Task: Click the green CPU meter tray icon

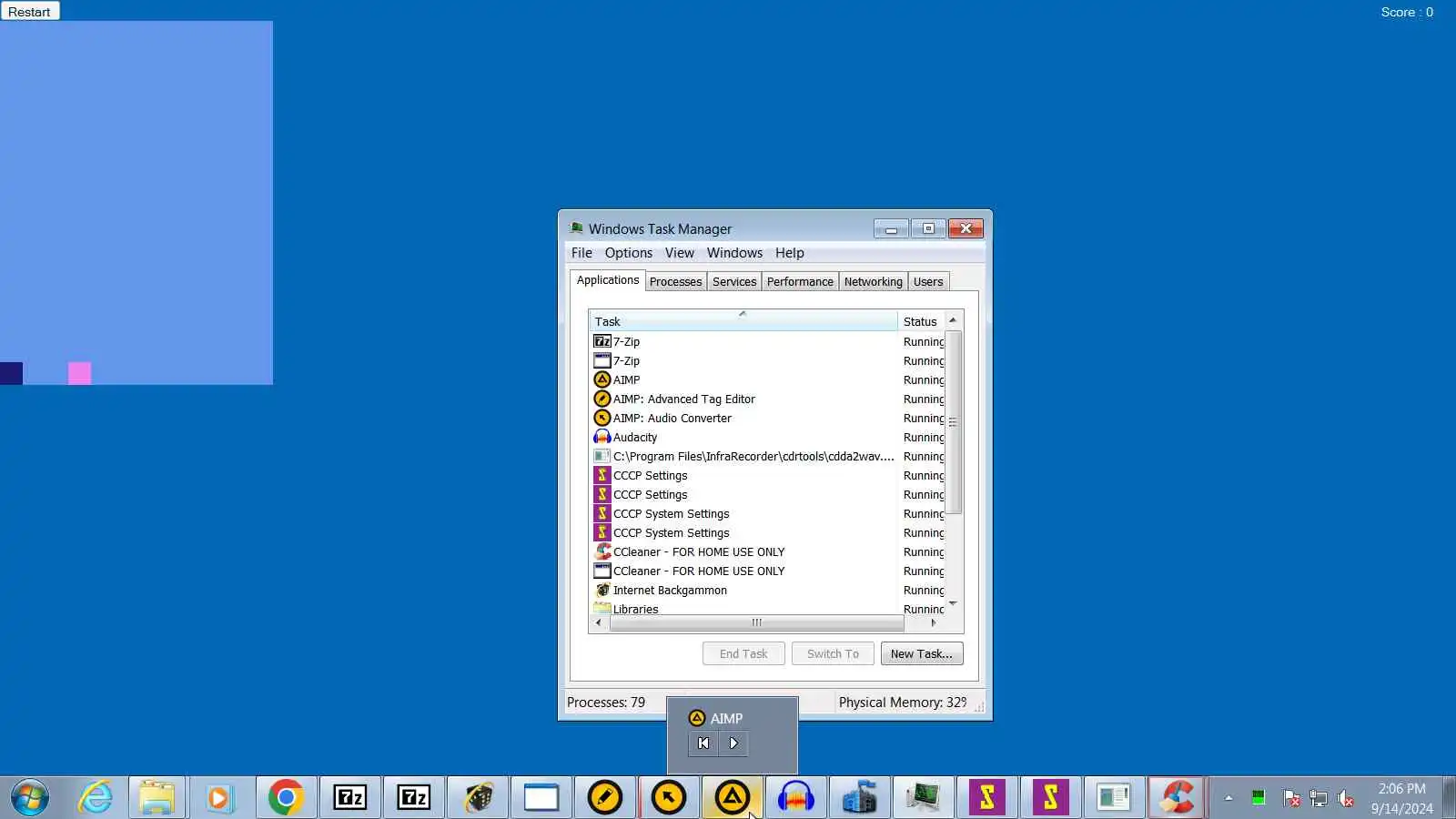Action: pos(1259,798)
